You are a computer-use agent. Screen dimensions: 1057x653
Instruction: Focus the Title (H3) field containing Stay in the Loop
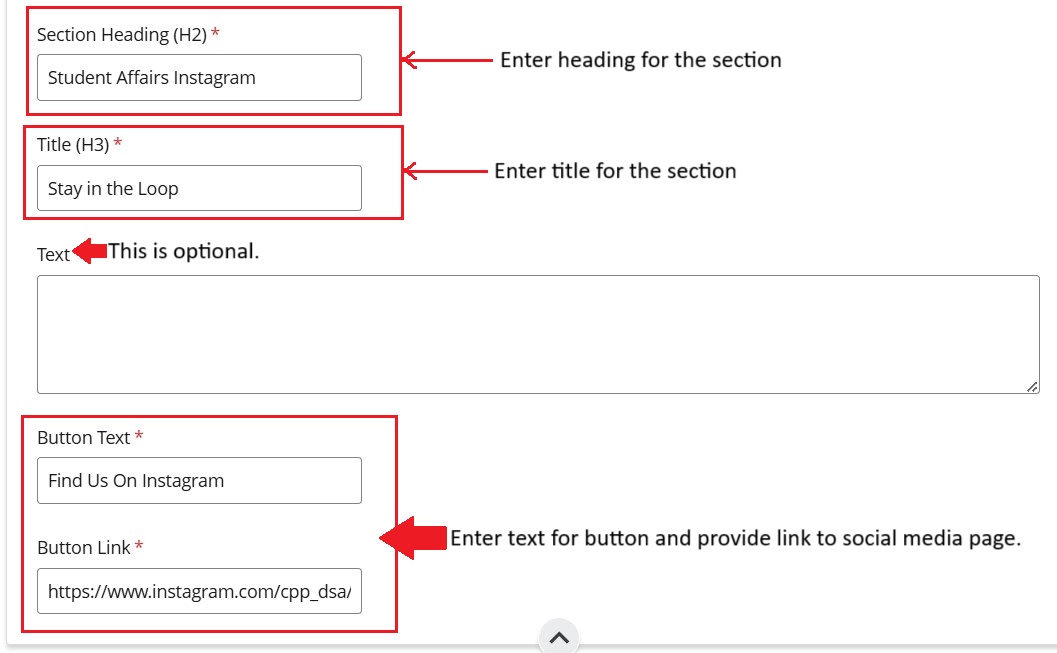(x=199, y=188)
